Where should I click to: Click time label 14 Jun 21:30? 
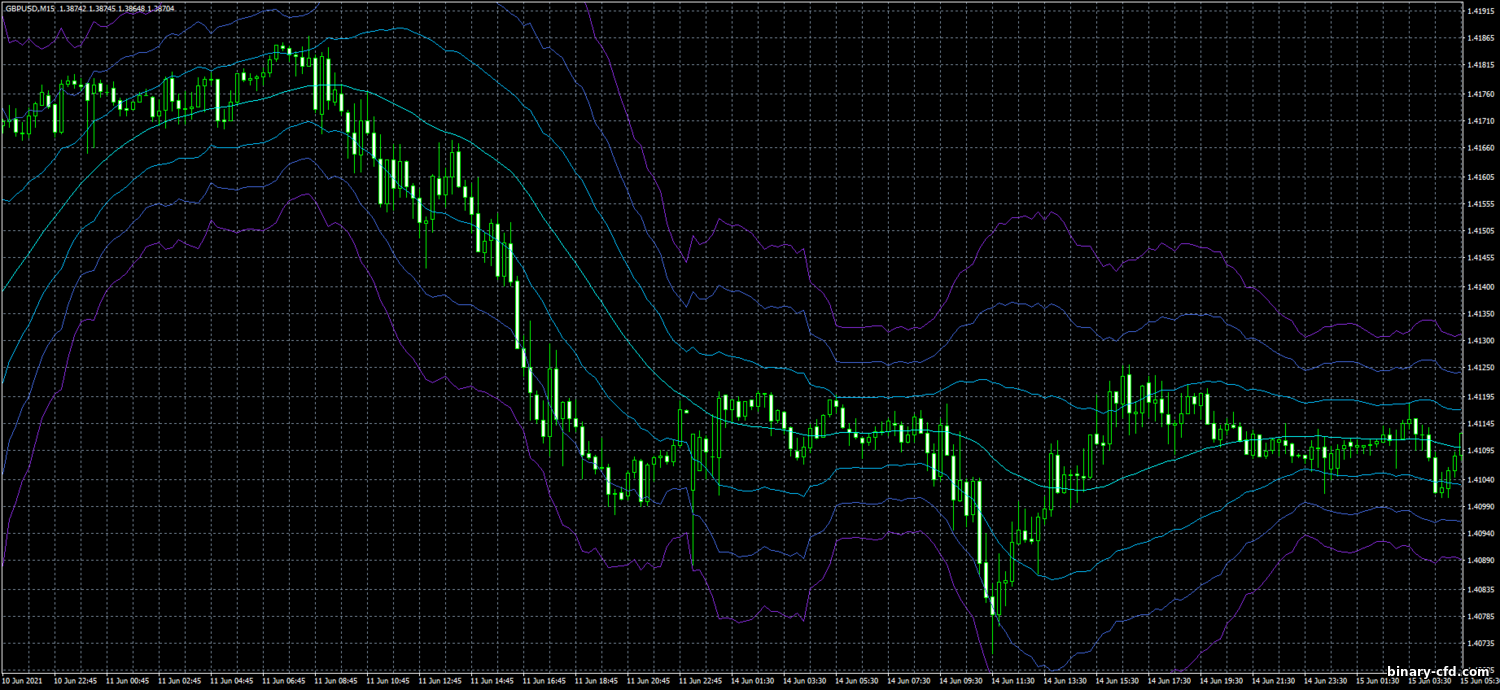(1276, 680)
